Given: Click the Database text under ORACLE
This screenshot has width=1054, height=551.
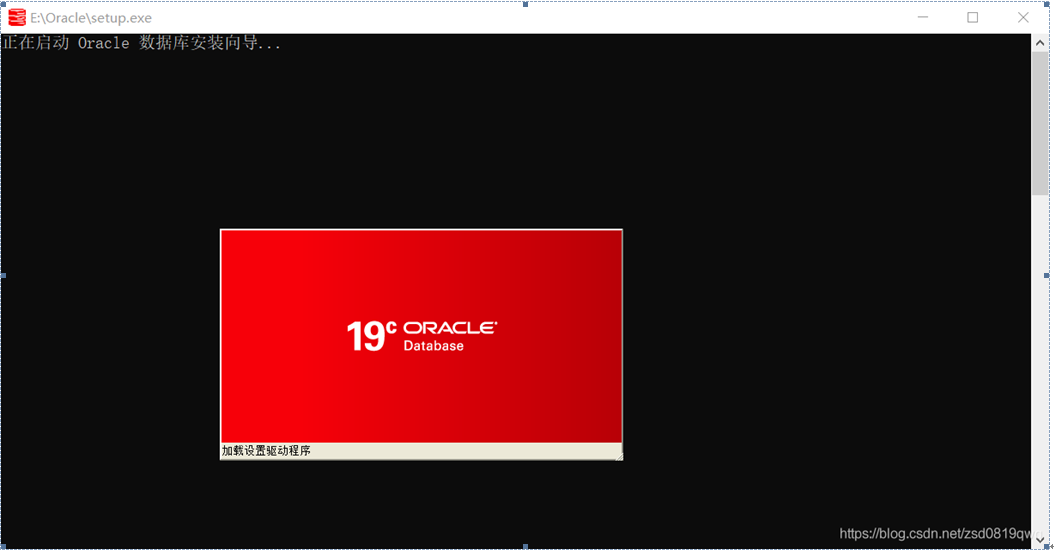Looking at the screenshot, I should coord(433,346).
